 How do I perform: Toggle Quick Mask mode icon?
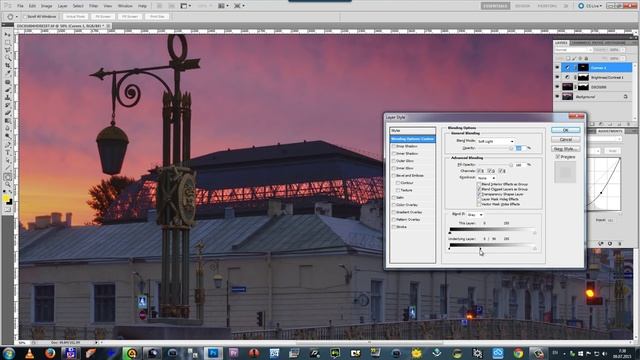(x=7, y=210)
